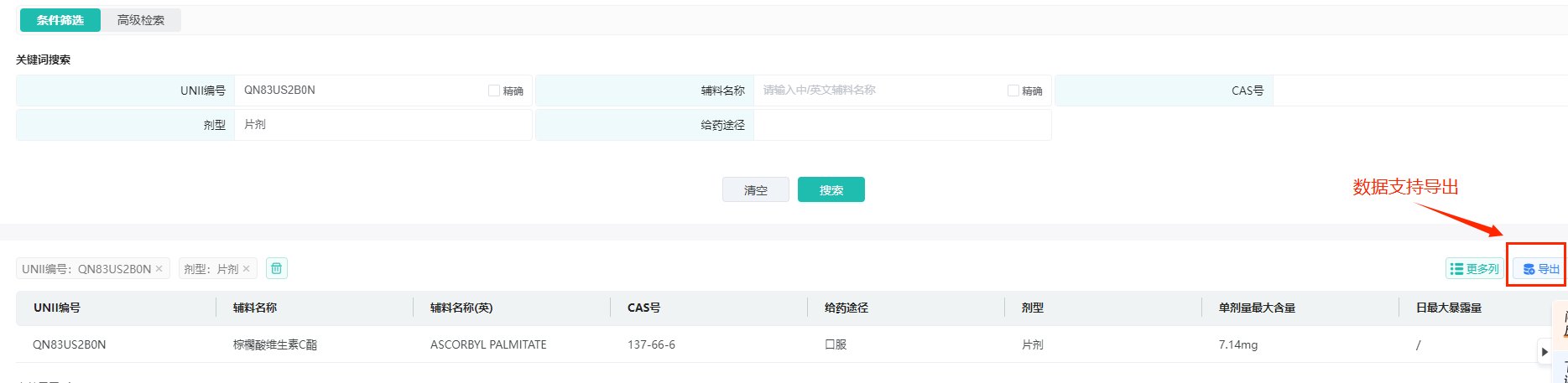Image resolution: width=1568 pixels, height=383 pixels.
Task: Open the 更多列 column list
Action: click(1474, 269)
